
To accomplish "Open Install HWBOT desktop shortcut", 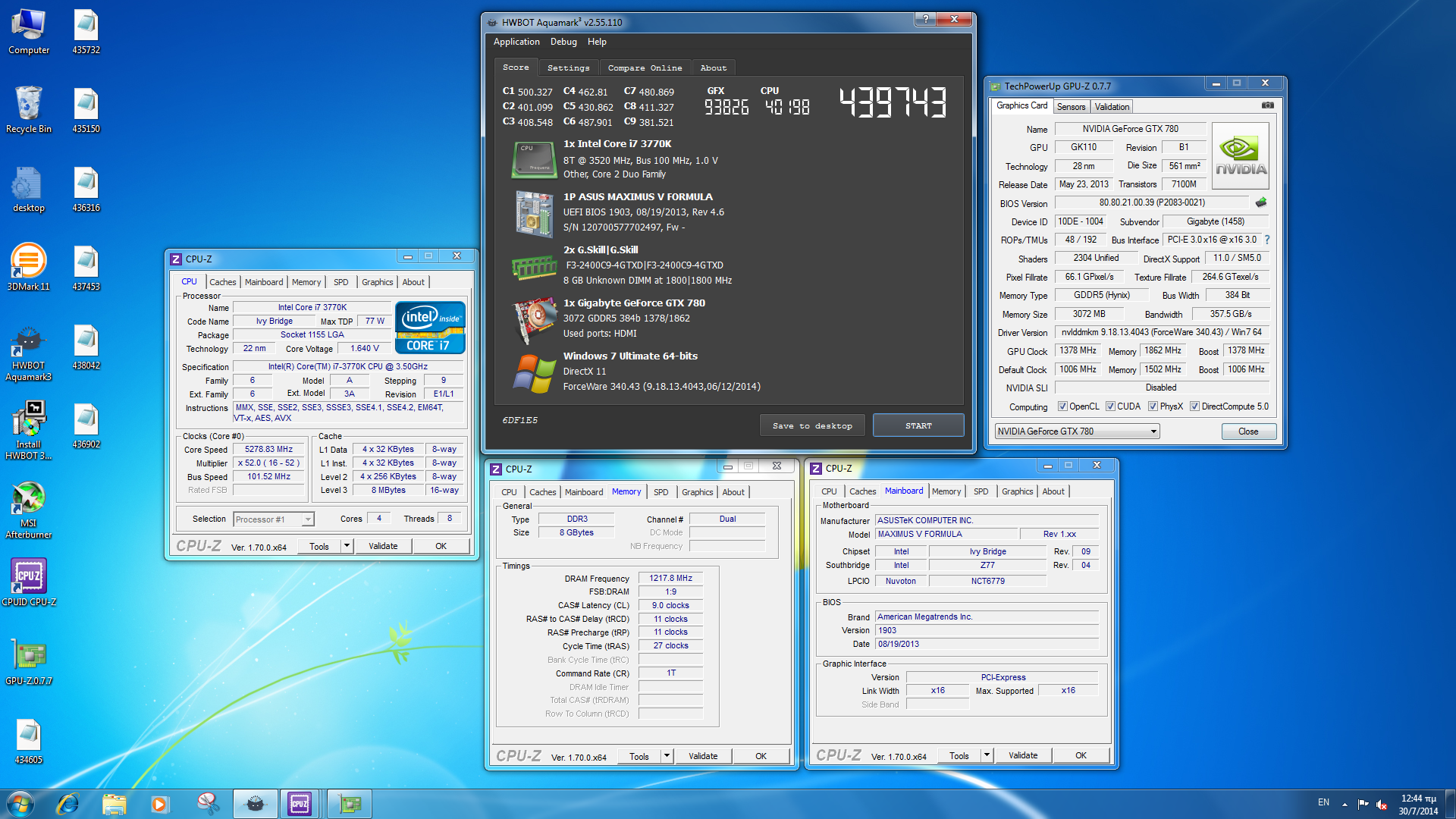I will (29, 431).
